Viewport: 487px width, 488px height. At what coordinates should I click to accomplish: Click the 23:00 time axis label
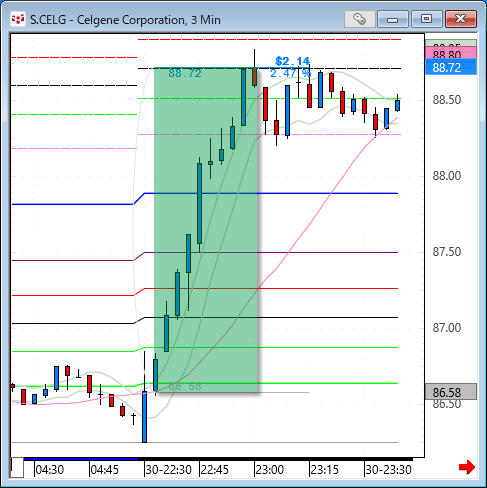270,470
